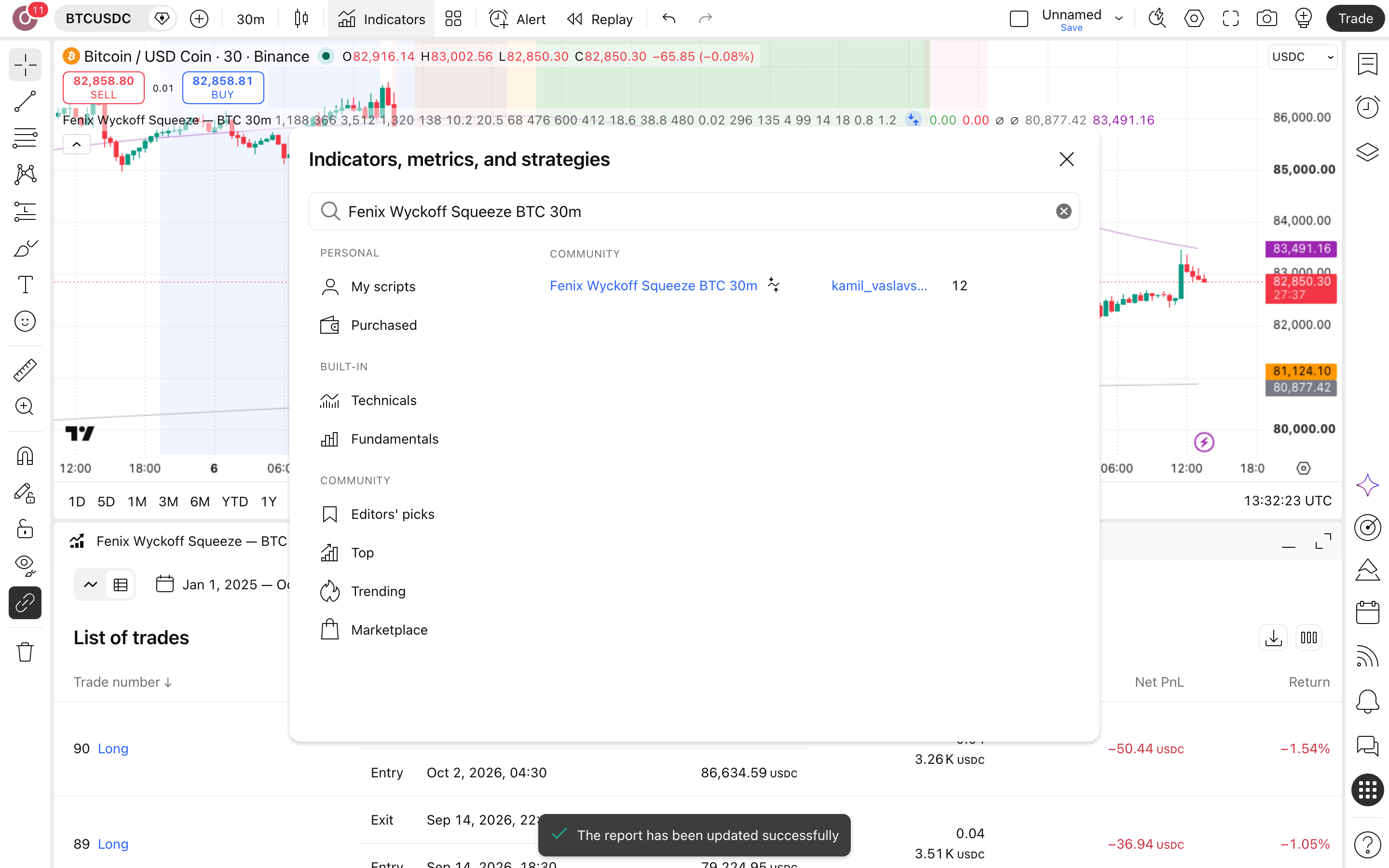Open the Technicals category
Viewport: 1389px width, 868px height.
368,400
